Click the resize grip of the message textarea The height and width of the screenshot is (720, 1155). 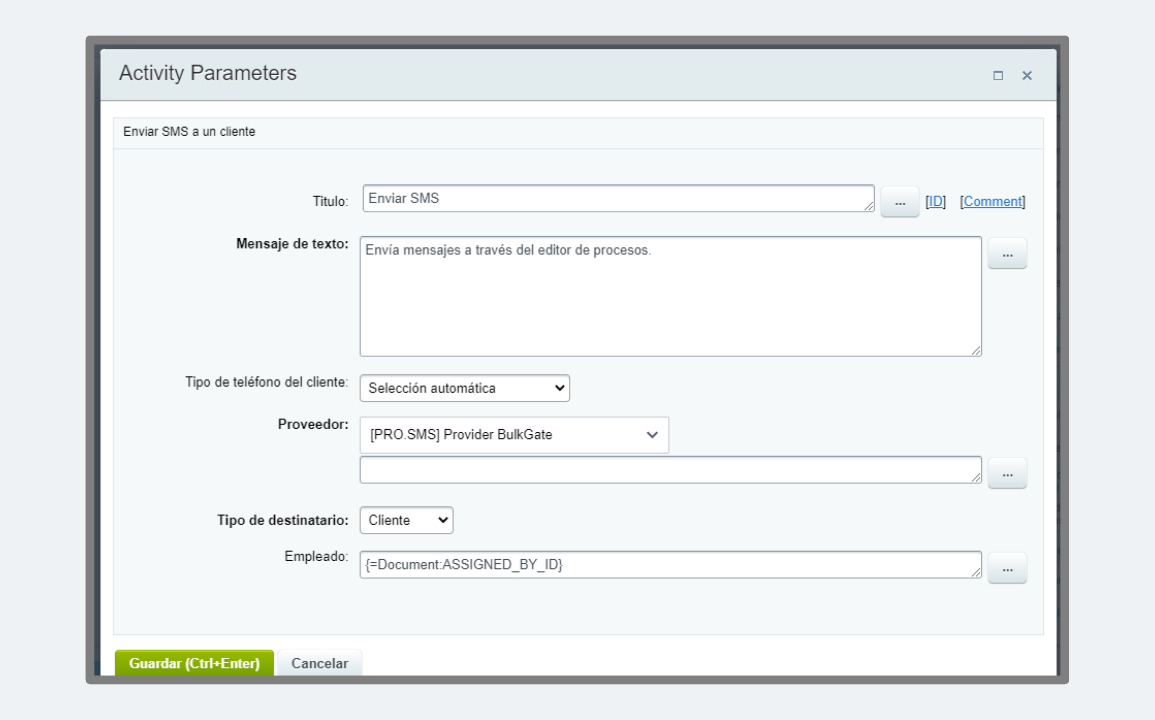click(975, 350)
